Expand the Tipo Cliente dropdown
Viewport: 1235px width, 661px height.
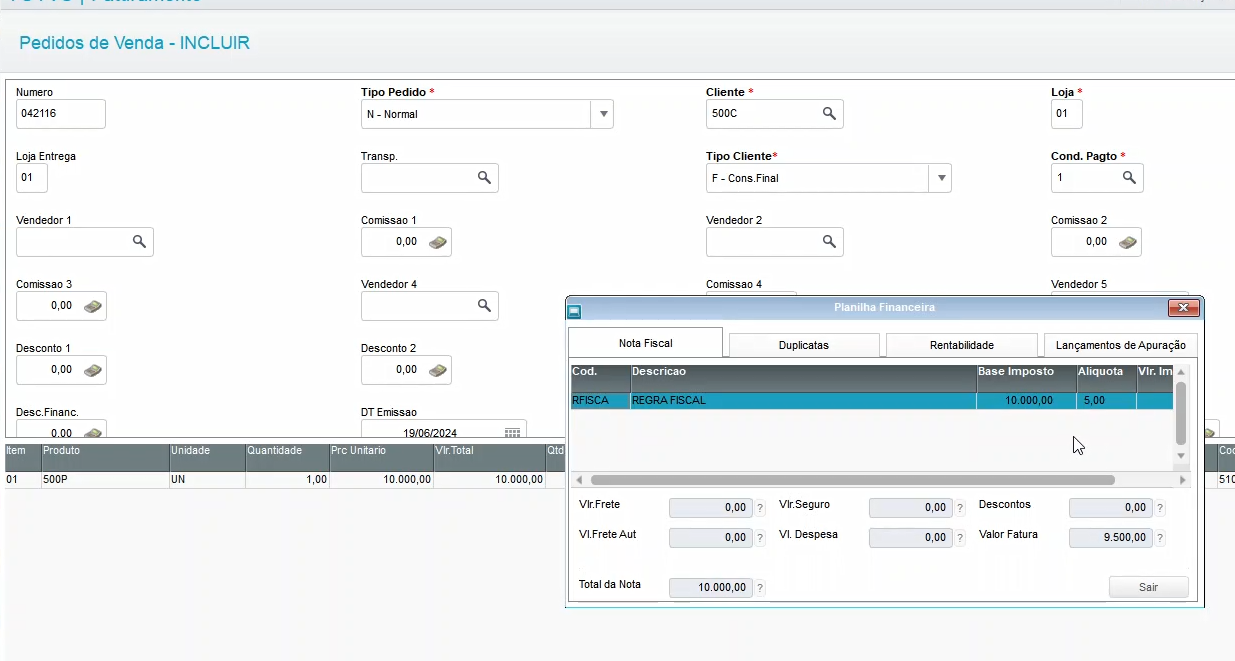click(940, 178)
